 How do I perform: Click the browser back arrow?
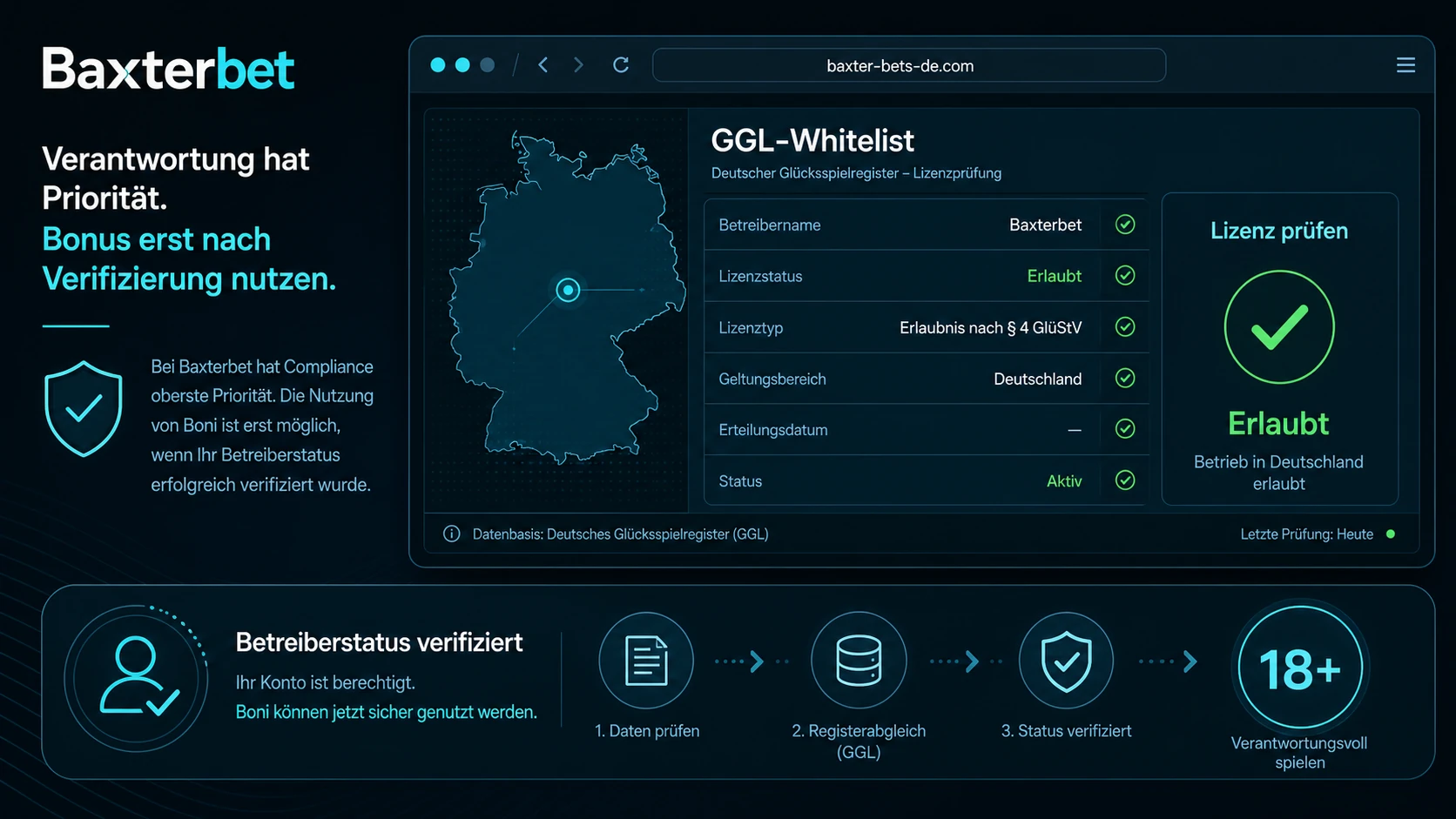(543, 65)
